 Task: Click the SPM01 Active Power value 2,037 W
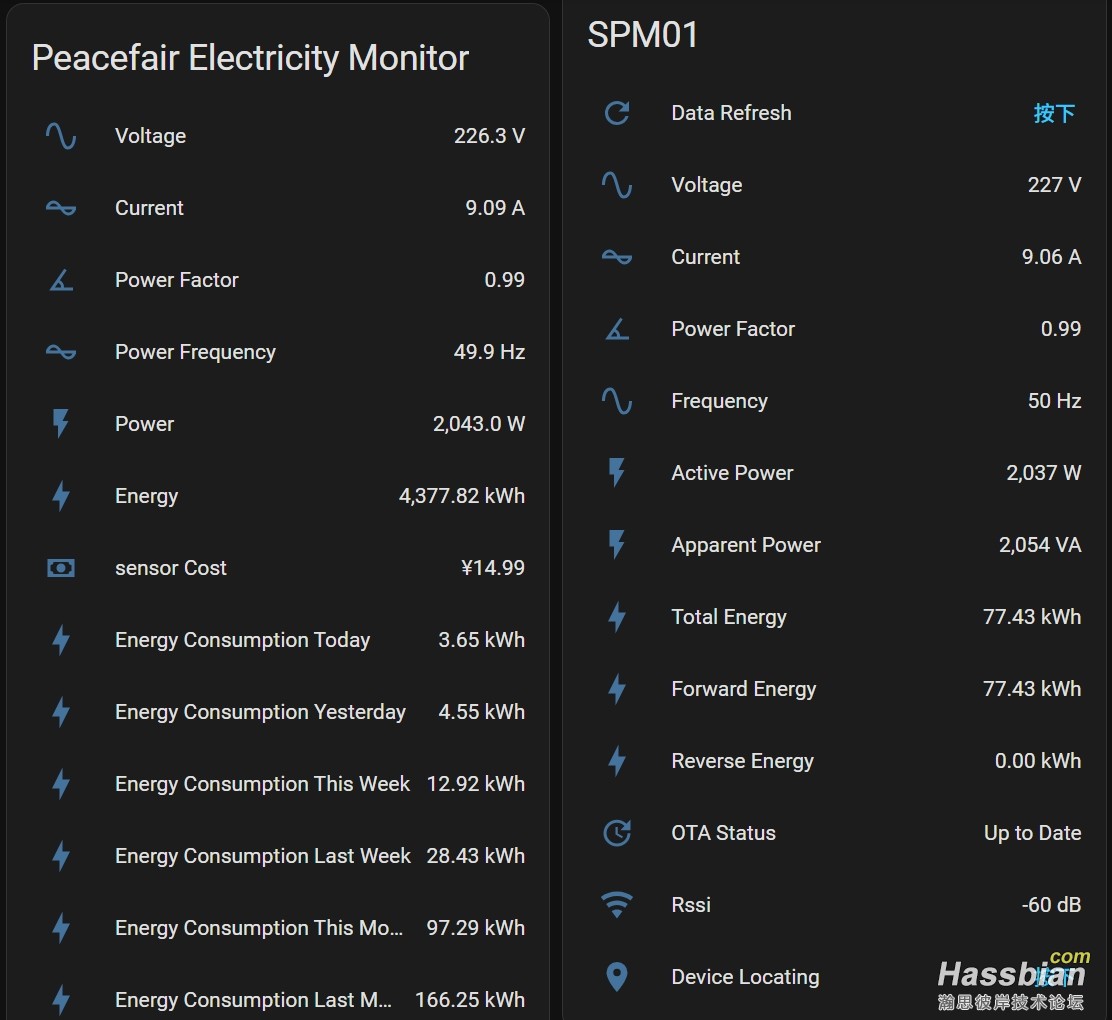coord(1043,473)
